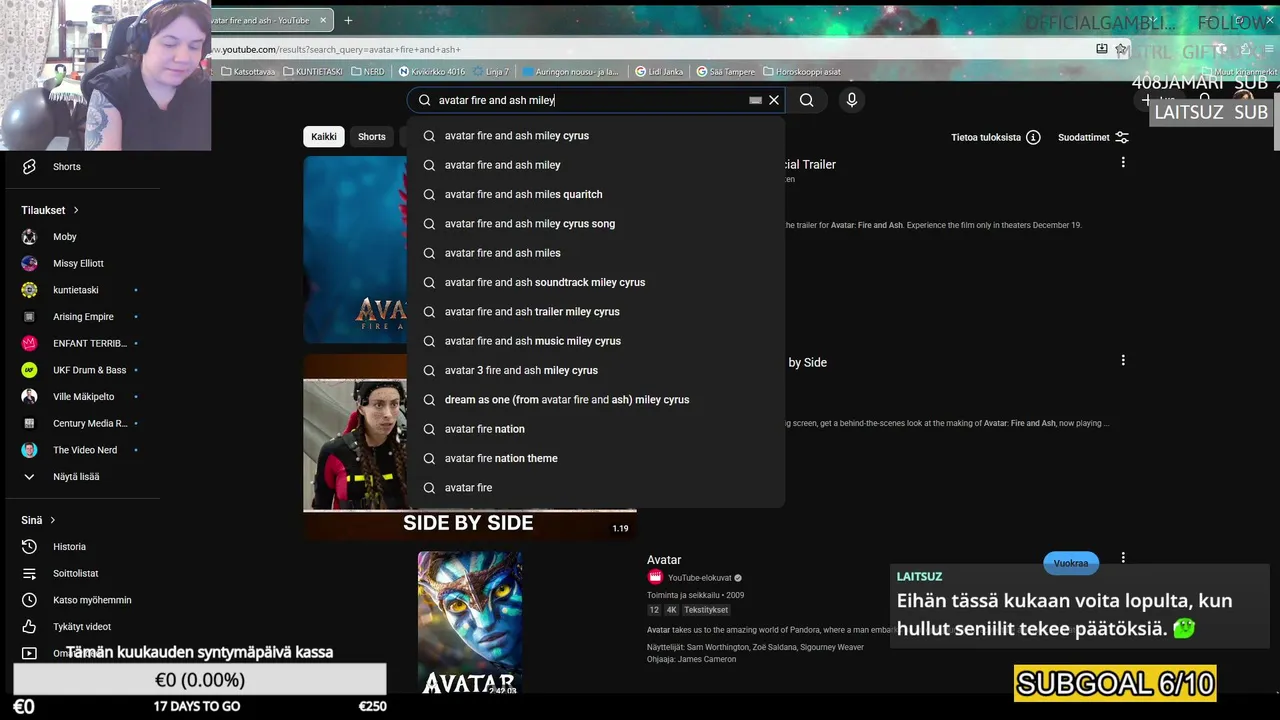
Task: Click the Vuokraa rent button
Action: (x=1070, y=563)
